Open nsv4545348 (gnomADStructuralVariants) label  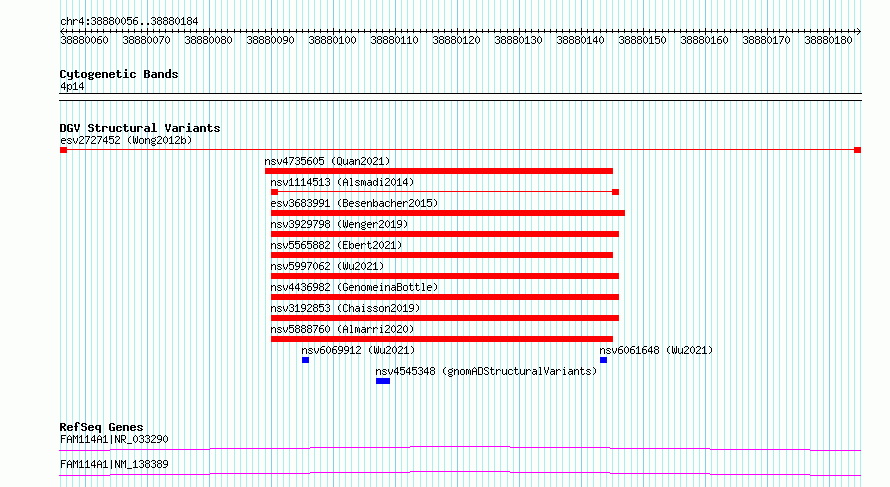point(486,371)
